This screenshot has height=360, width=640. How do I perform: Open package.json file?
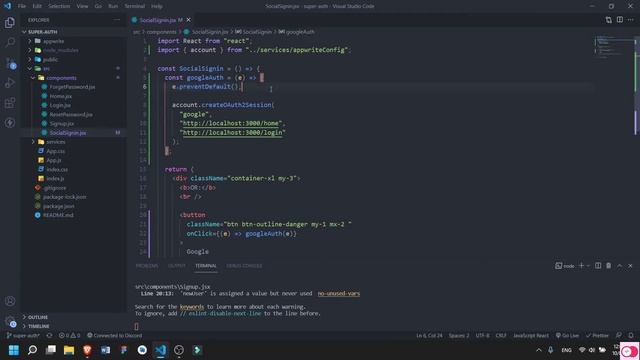click(x=73, y=206)
